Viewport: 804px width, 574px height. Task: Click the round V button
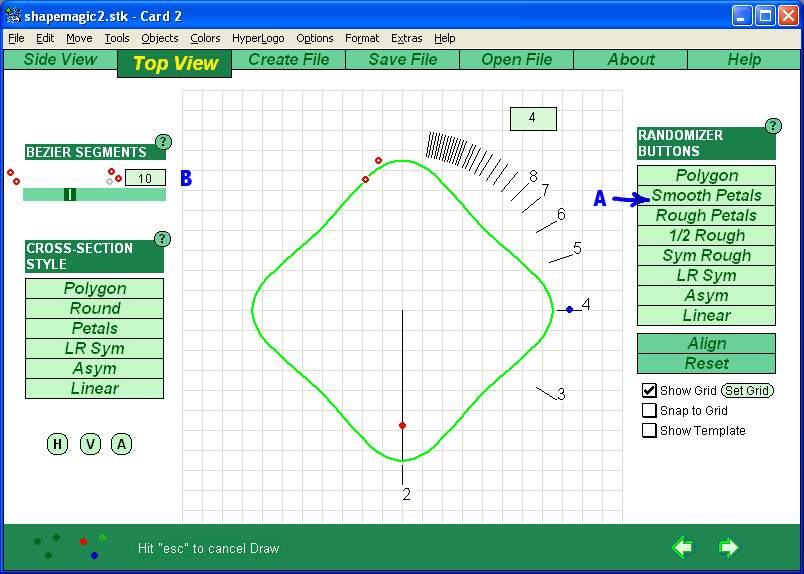tap(90, 444)
